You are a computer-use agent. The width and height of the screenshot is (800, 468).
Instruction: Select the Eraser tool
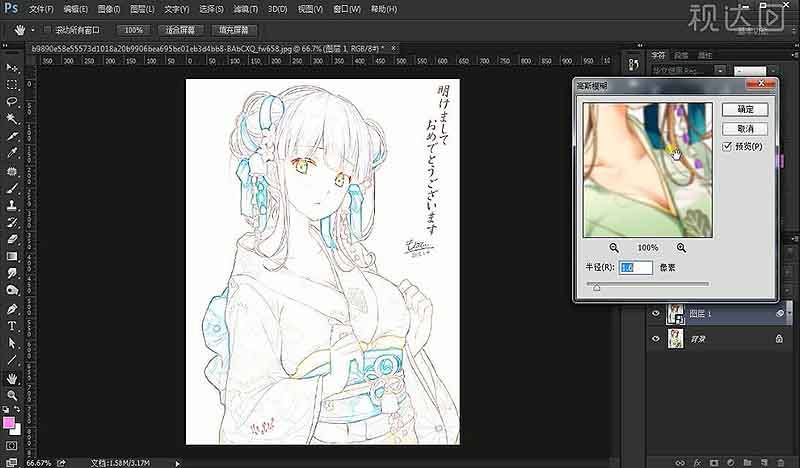click(x=12, y=239)
